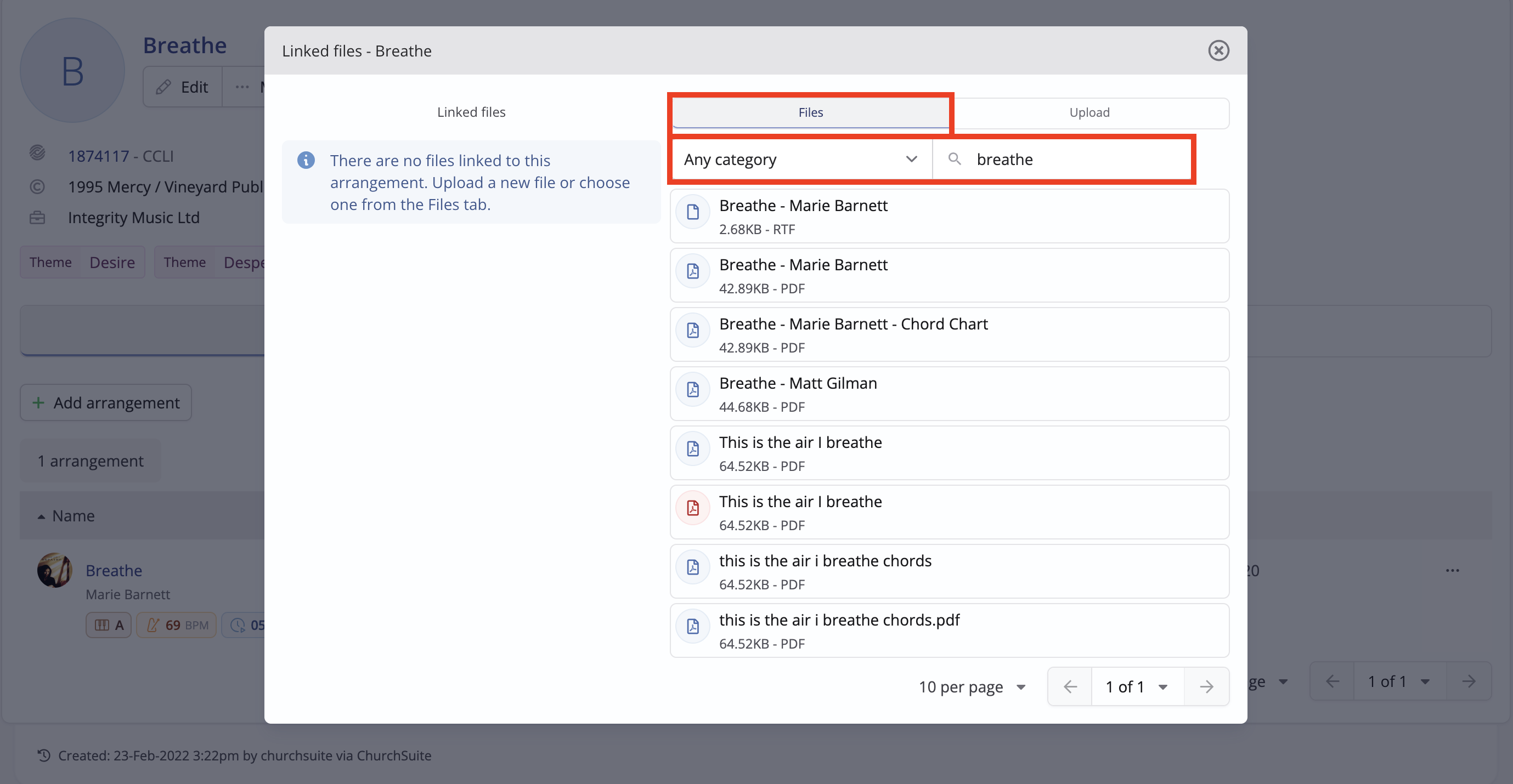Click the copyright symbol icon
Viewport: 1513px width, 784px height.
[x=37, y=186]
